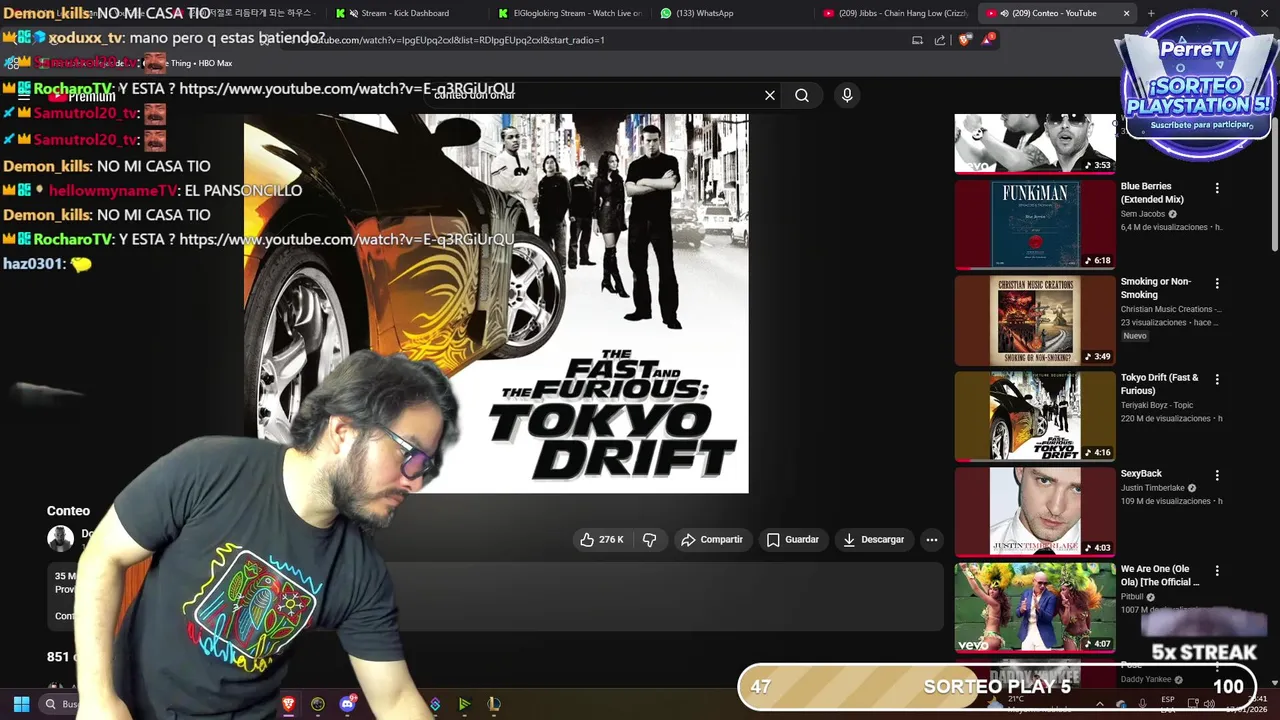Open the SexyBack Justin Timberlake thumbnail
The height and width of the screenshot is (720, 1280).
pos(1035,512)
